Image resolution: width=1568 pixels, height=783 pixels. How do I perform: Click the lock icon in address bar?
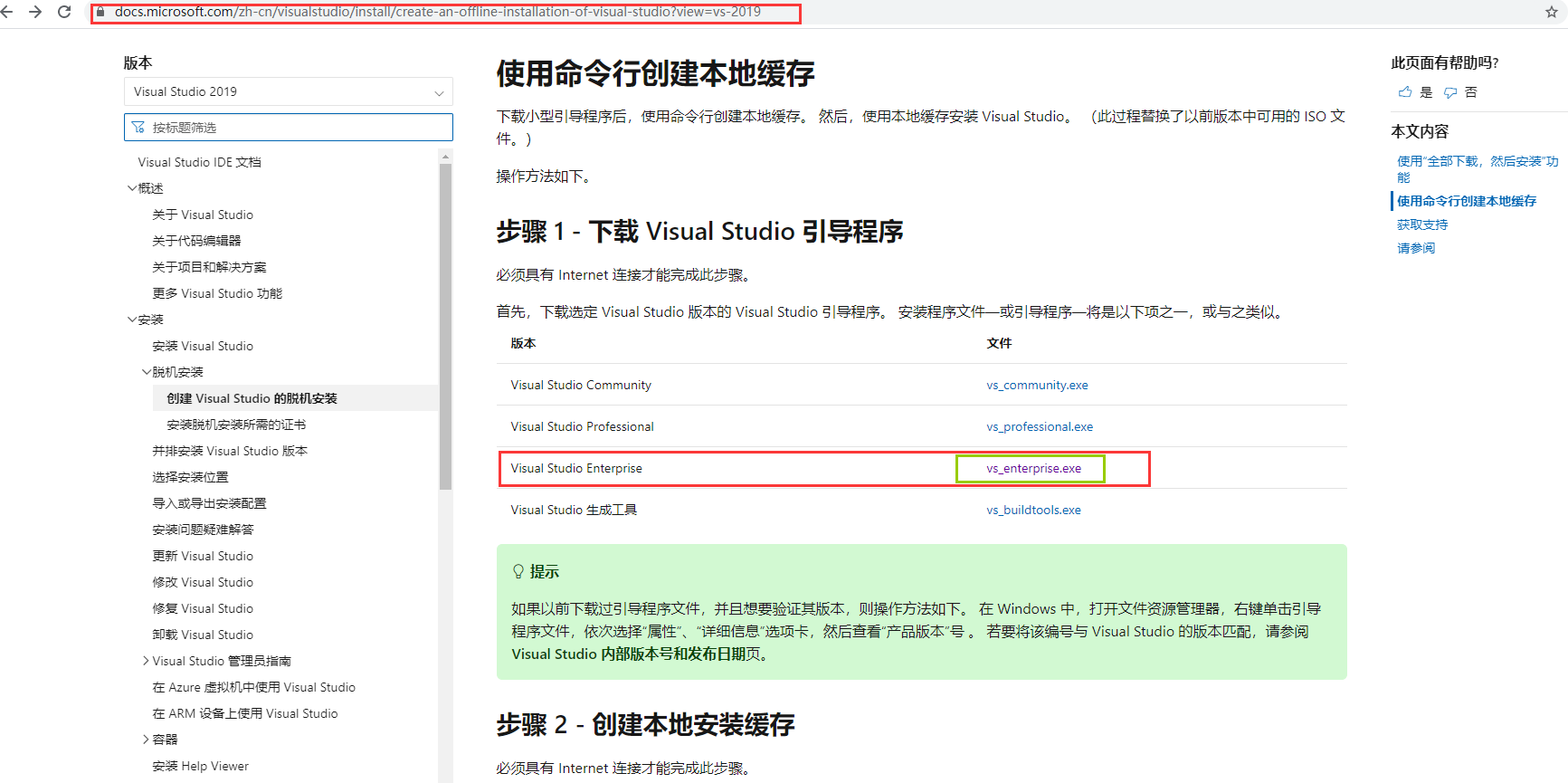100,13
